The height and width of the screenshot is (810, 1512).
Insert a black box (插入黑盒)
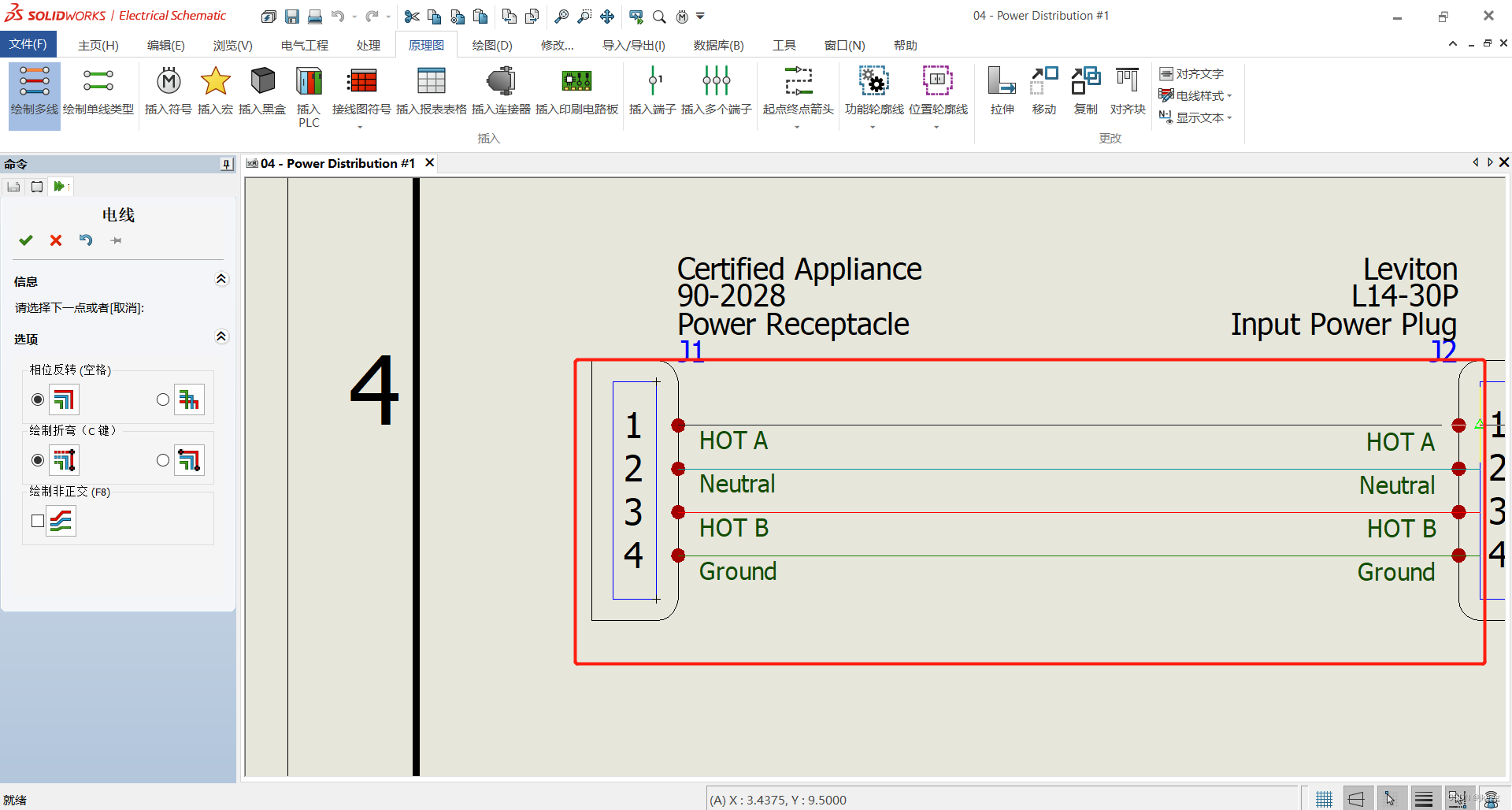point(262,91)
